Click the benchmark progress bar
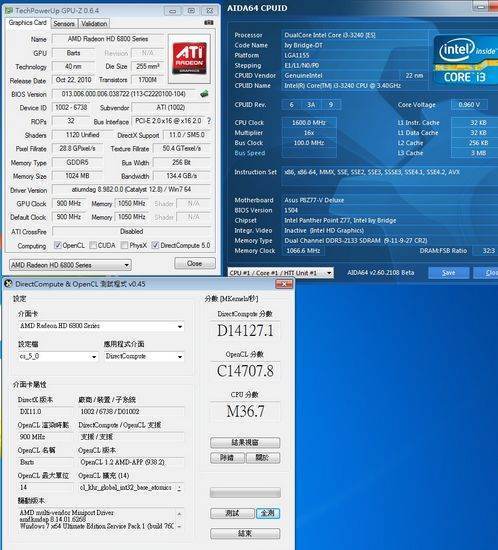 coord(245,492)
